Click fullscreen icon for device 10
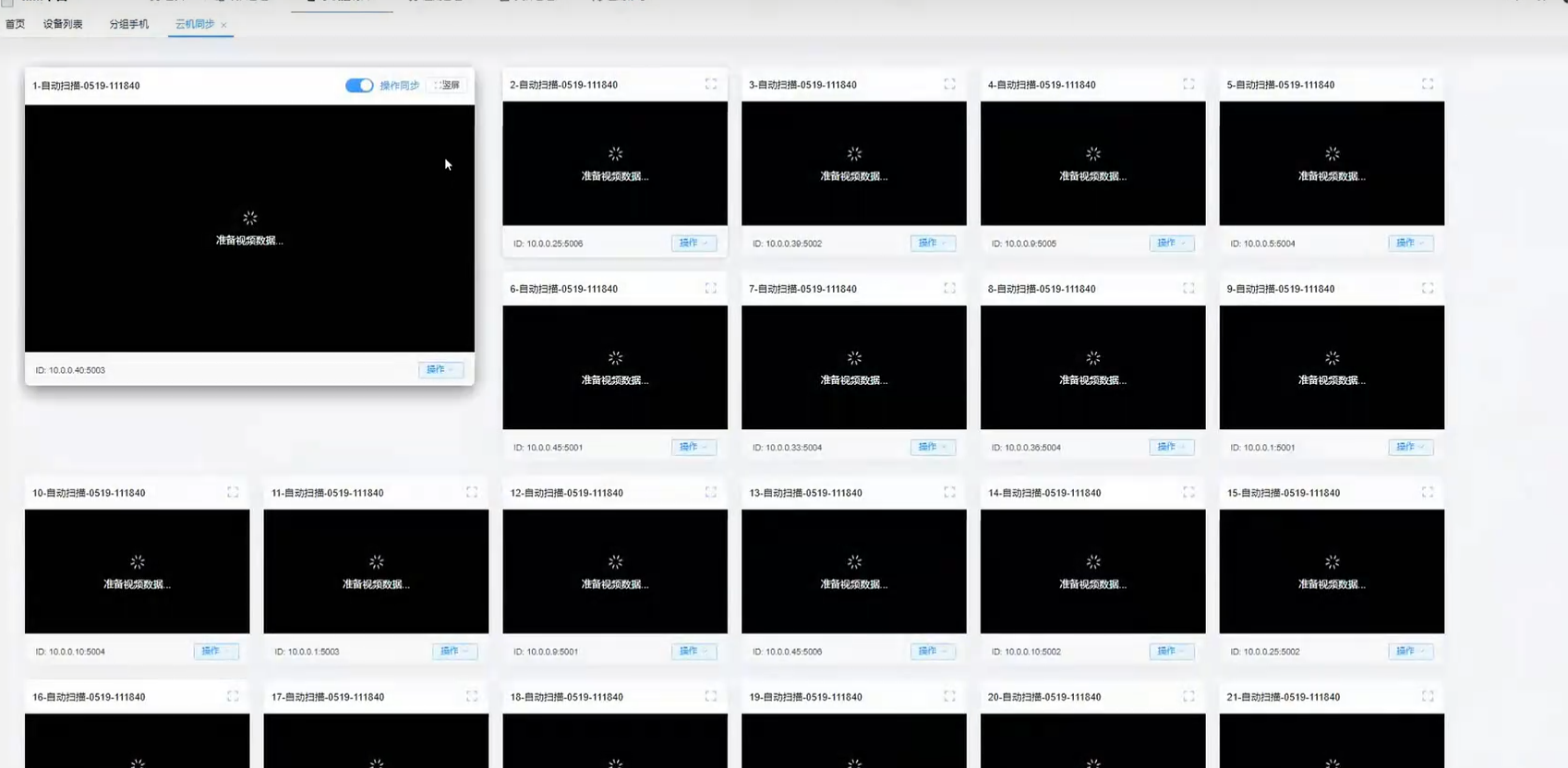The height and width of the screenshot is (768, 1568). [x=233, y=492]
